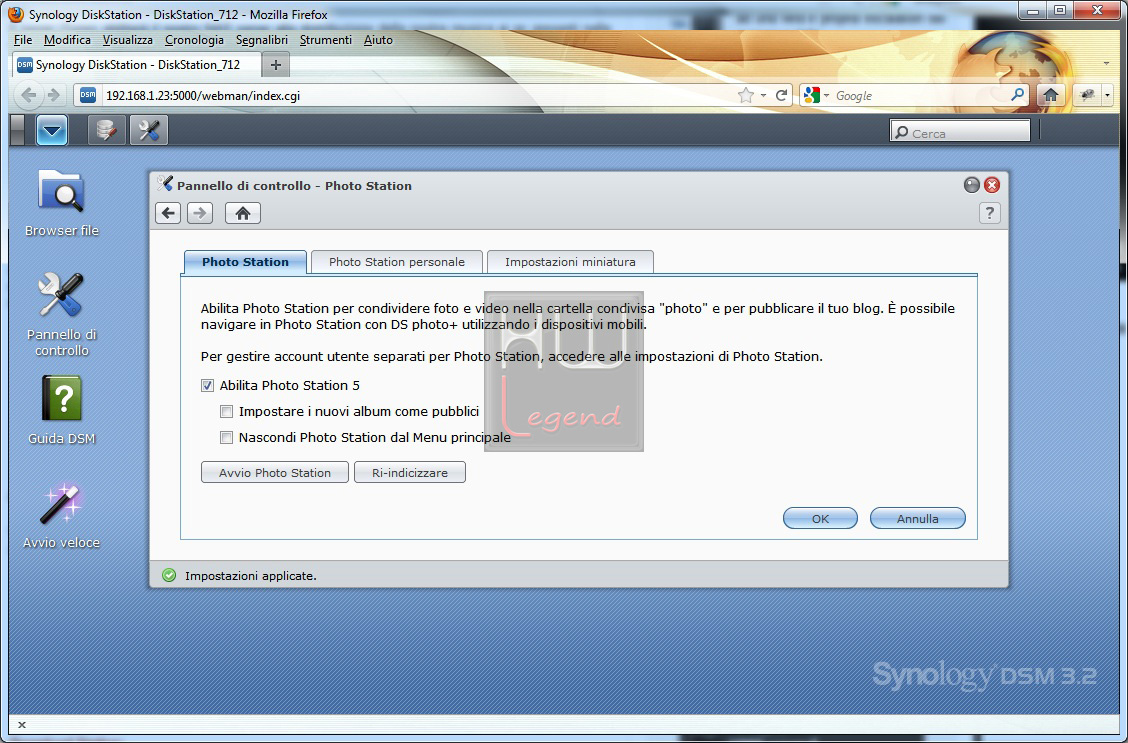The height and width of the screenshot is (743, 1128).
Task: Open the add-on icon dropdown arrow
Action: 1107,95
